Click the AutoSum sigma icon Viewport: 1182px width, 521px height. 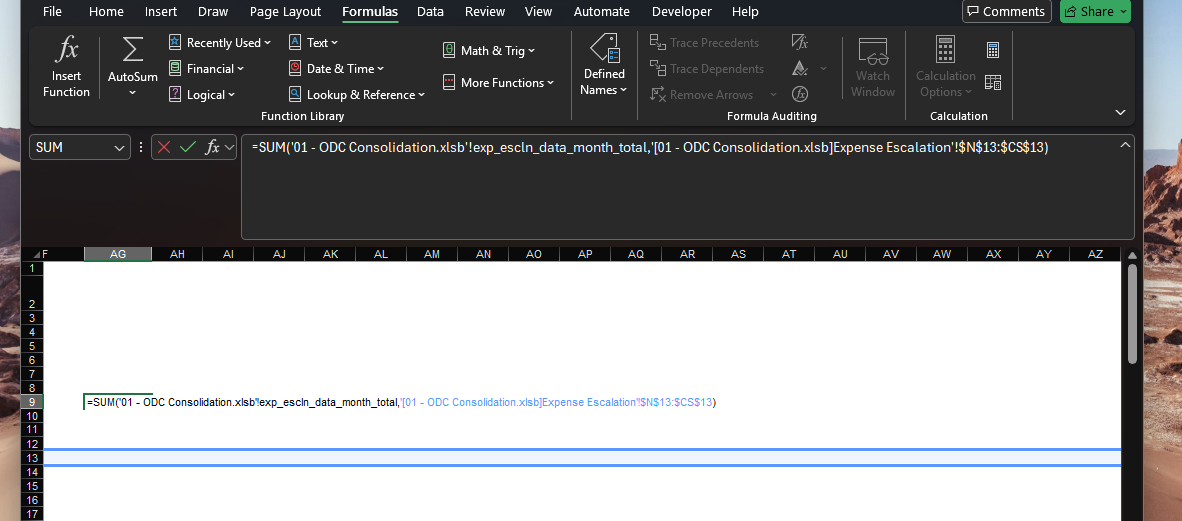(x=133, y=50)
